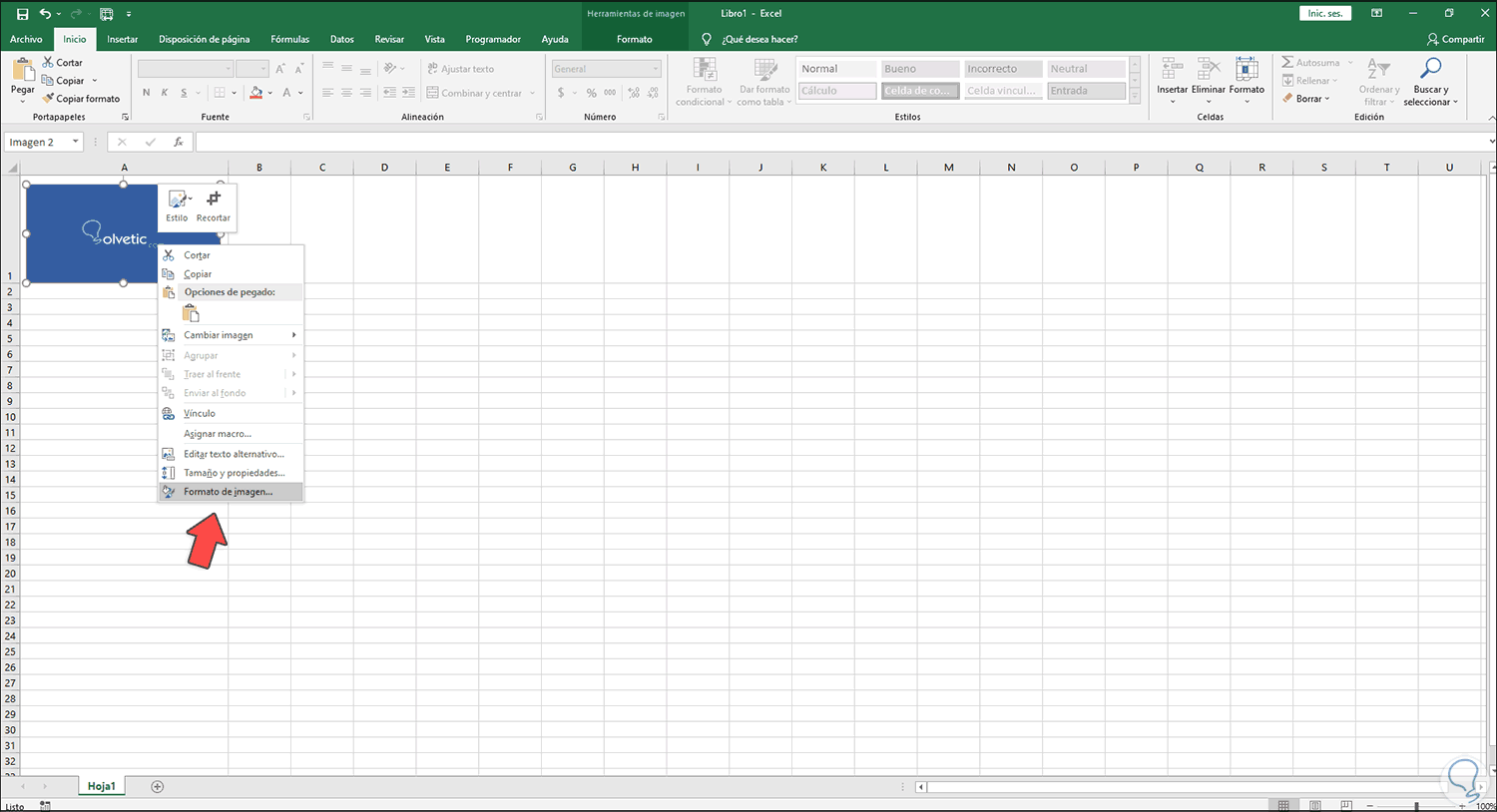The image size is (1497, 812).
Task: Click the Compartir share button
Action: (1456, 39)
